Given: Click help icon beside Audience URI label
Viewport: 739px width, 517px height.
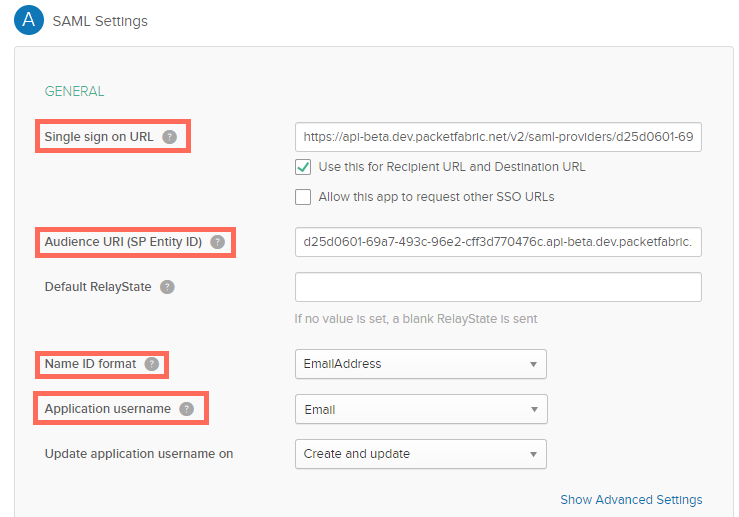Looking at the screenshot, I should click(217, 242).
